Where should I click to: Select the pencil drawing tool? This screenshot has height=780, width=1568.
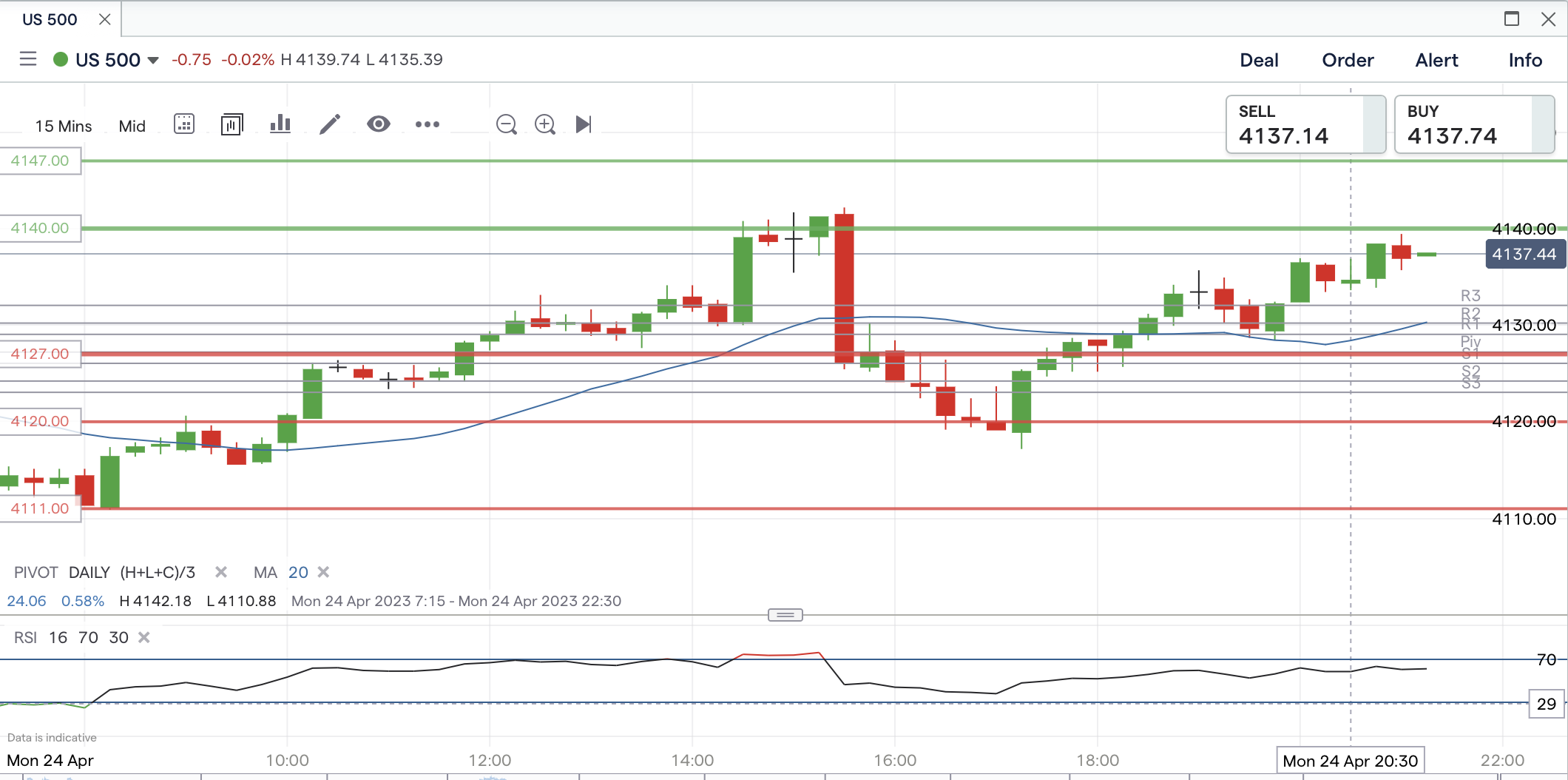pyautogui.click(x=330, y=124)
